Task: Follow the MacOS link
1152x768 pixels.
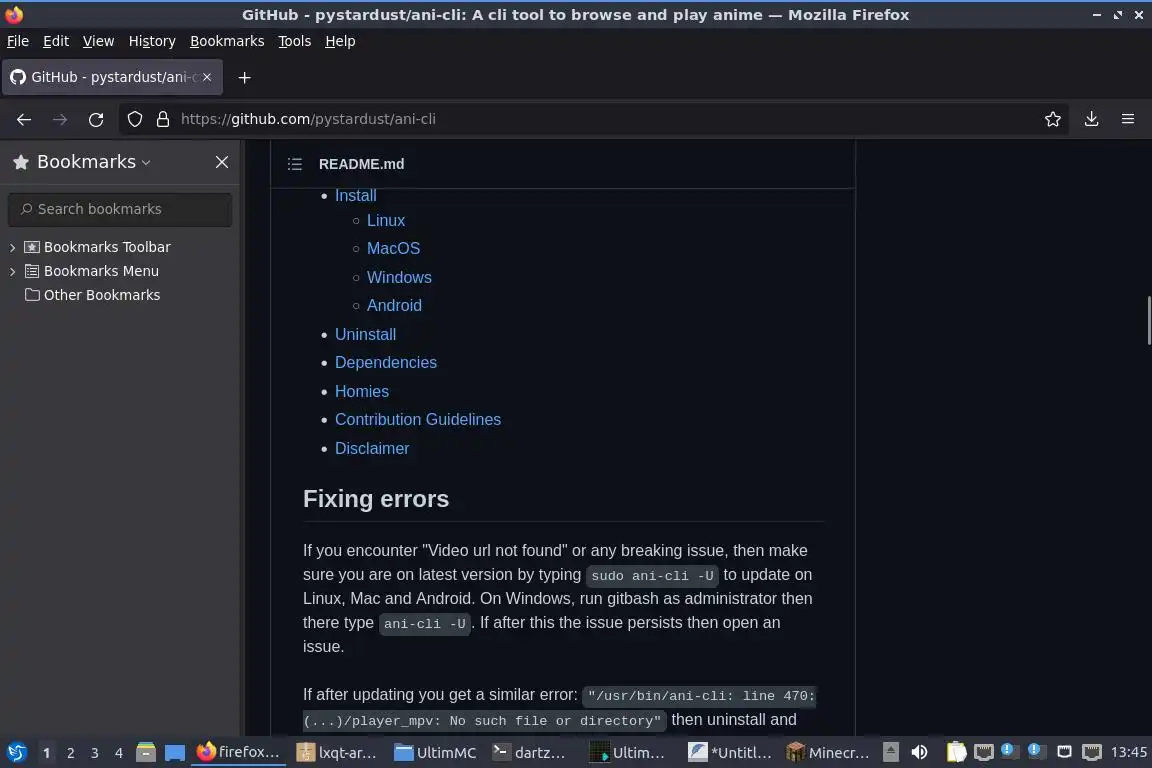Action: click(393, 248)
